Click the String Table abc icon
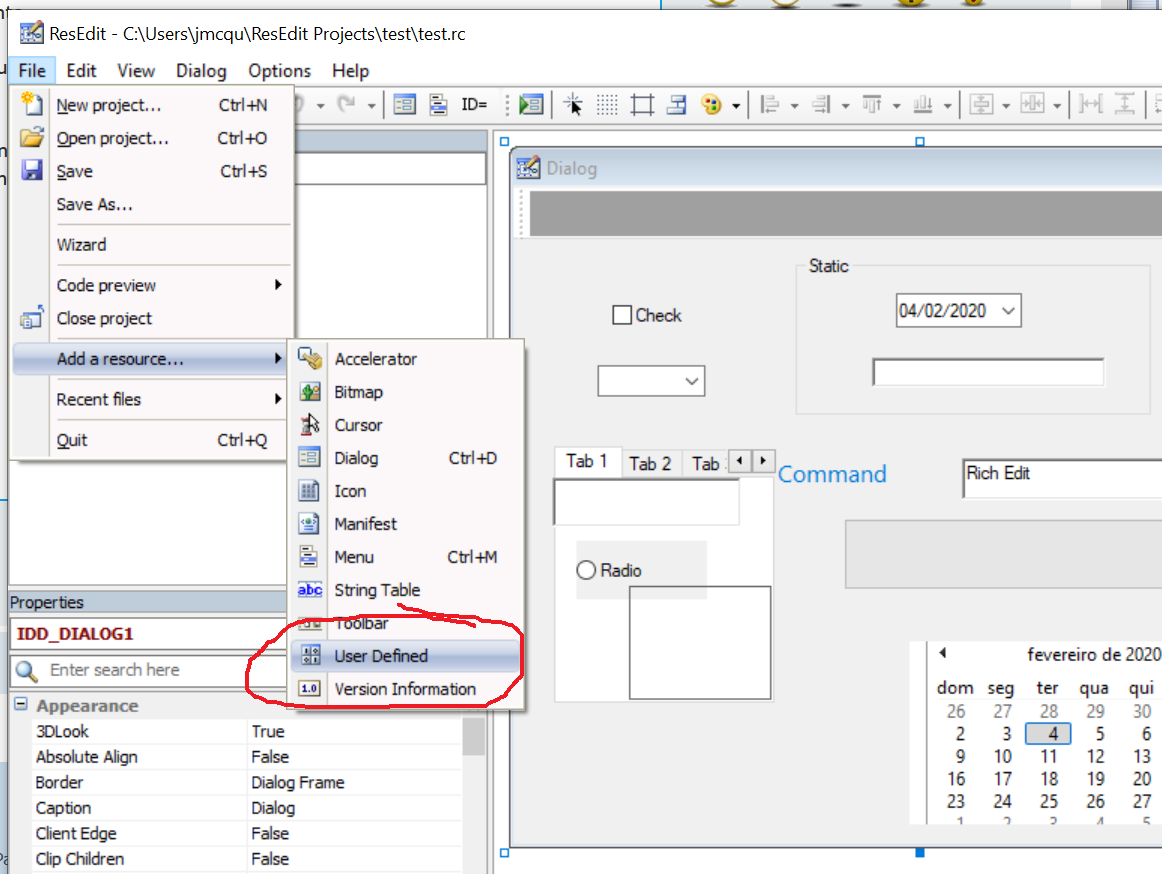The height and width of the screenshot is (874, 1162). coord(310,590)
